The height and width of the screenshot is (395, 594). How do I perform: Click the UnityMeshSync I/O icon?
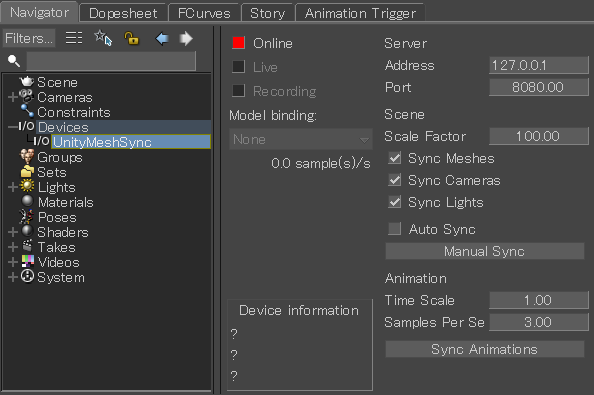point(41,141)
